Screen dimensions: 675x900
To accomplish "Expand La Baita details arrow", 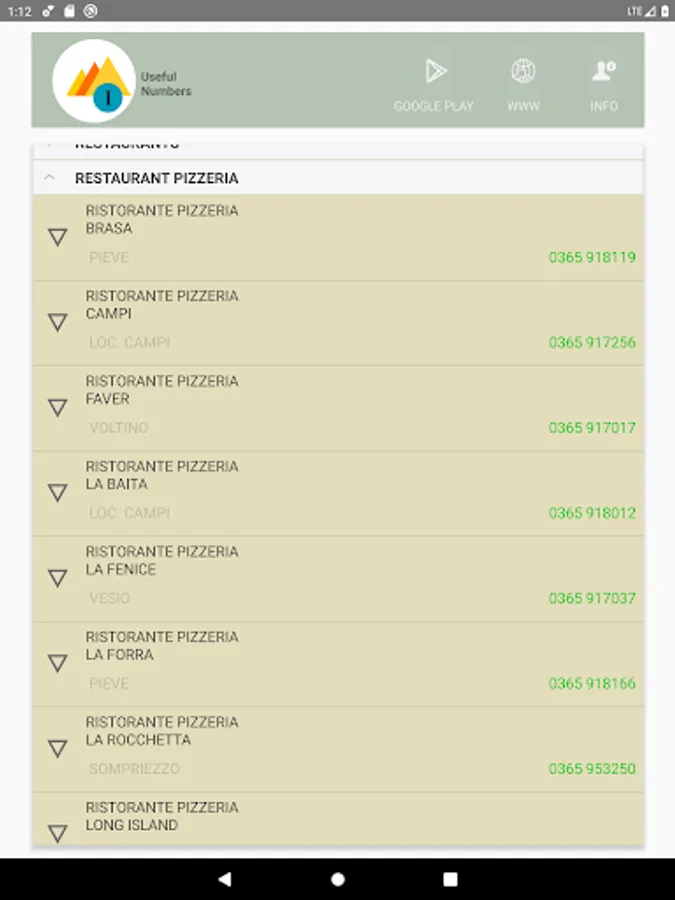I will point(58,493).
